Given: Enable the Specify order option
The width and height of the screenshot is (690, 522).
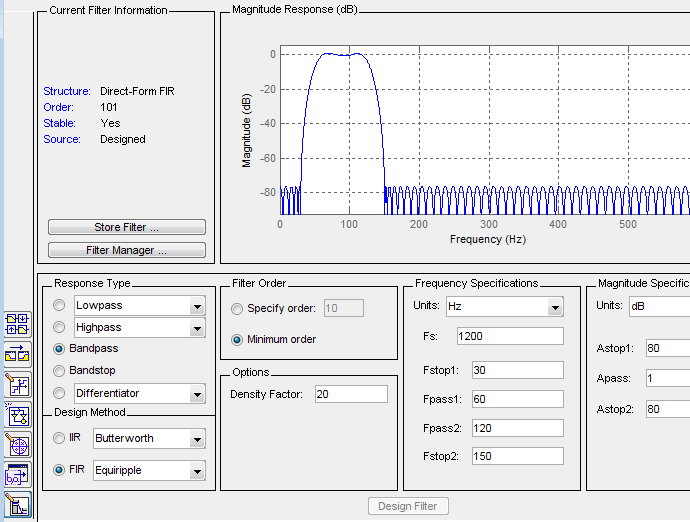Looking at the screenshot, I should [237, 309].
